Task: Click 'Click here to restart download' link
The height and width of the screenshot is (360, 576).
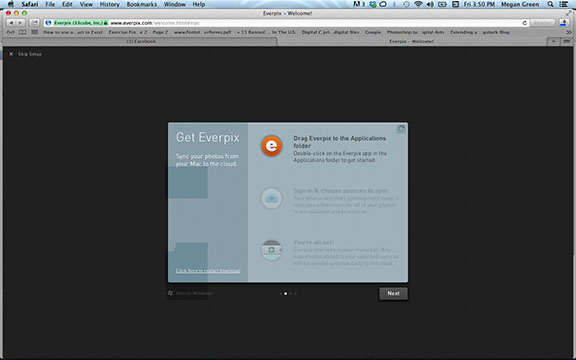Action: coord(208,271)
